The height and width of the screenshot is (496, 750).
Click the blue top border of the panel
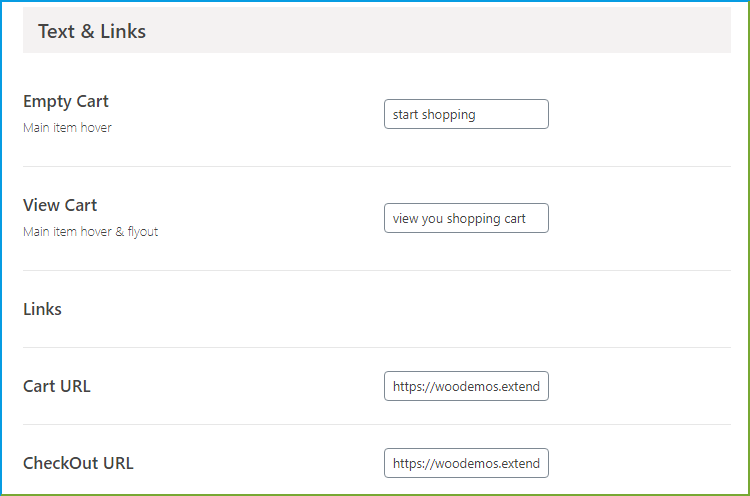pyautogui.click(x=375, y=1)
